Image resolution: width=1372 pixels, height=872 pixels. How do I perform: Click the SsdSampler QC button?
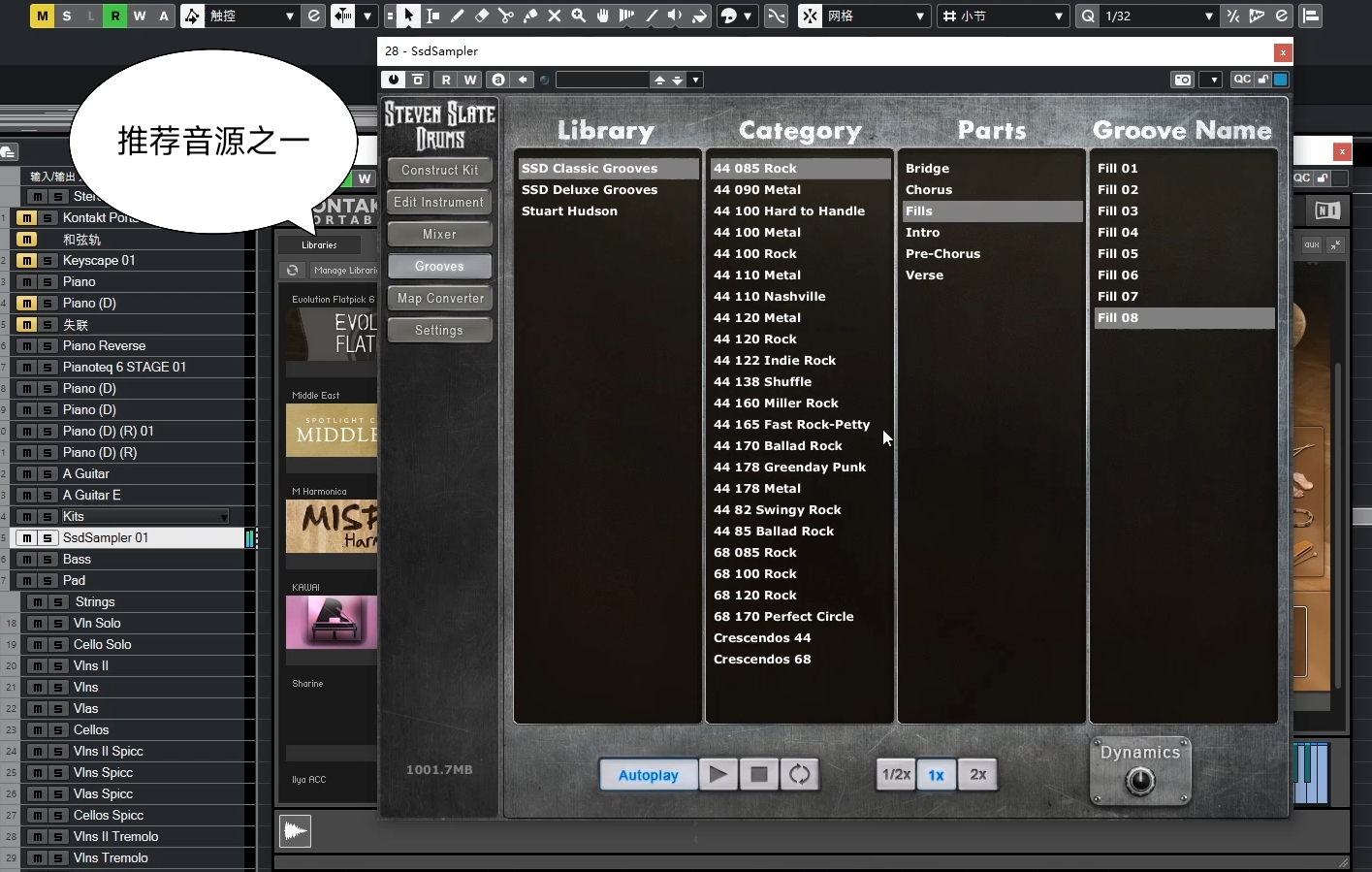click(1242, 80)
